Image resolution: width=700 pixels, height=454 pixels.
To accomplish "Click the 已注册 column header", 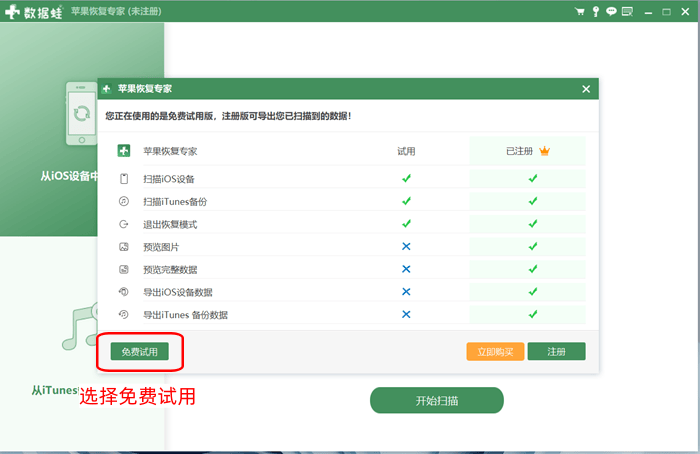I will pos(520,151).
